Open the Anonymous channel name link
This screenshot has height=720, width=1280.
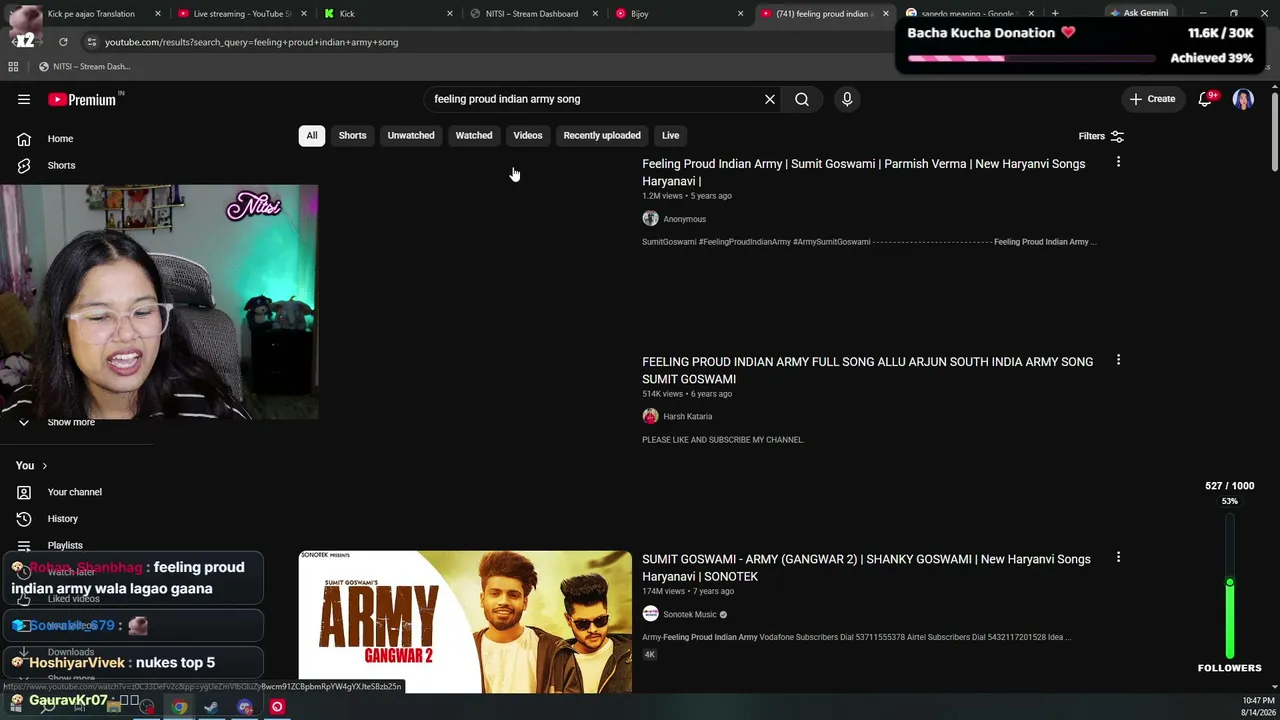[x=684, y=219]
